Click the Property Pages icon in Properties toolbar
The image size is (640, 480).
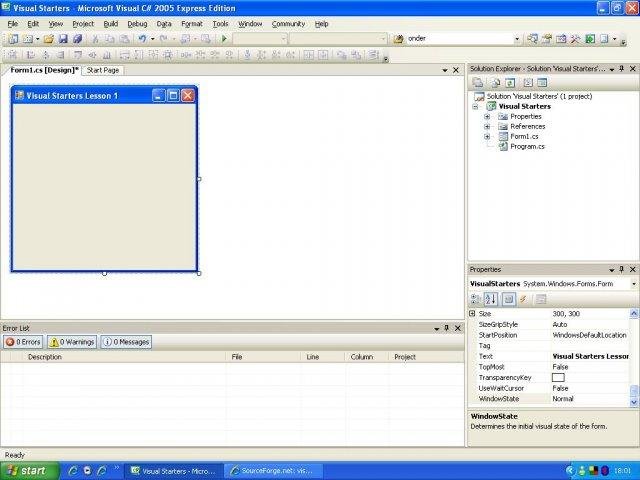tap(541, 299)
